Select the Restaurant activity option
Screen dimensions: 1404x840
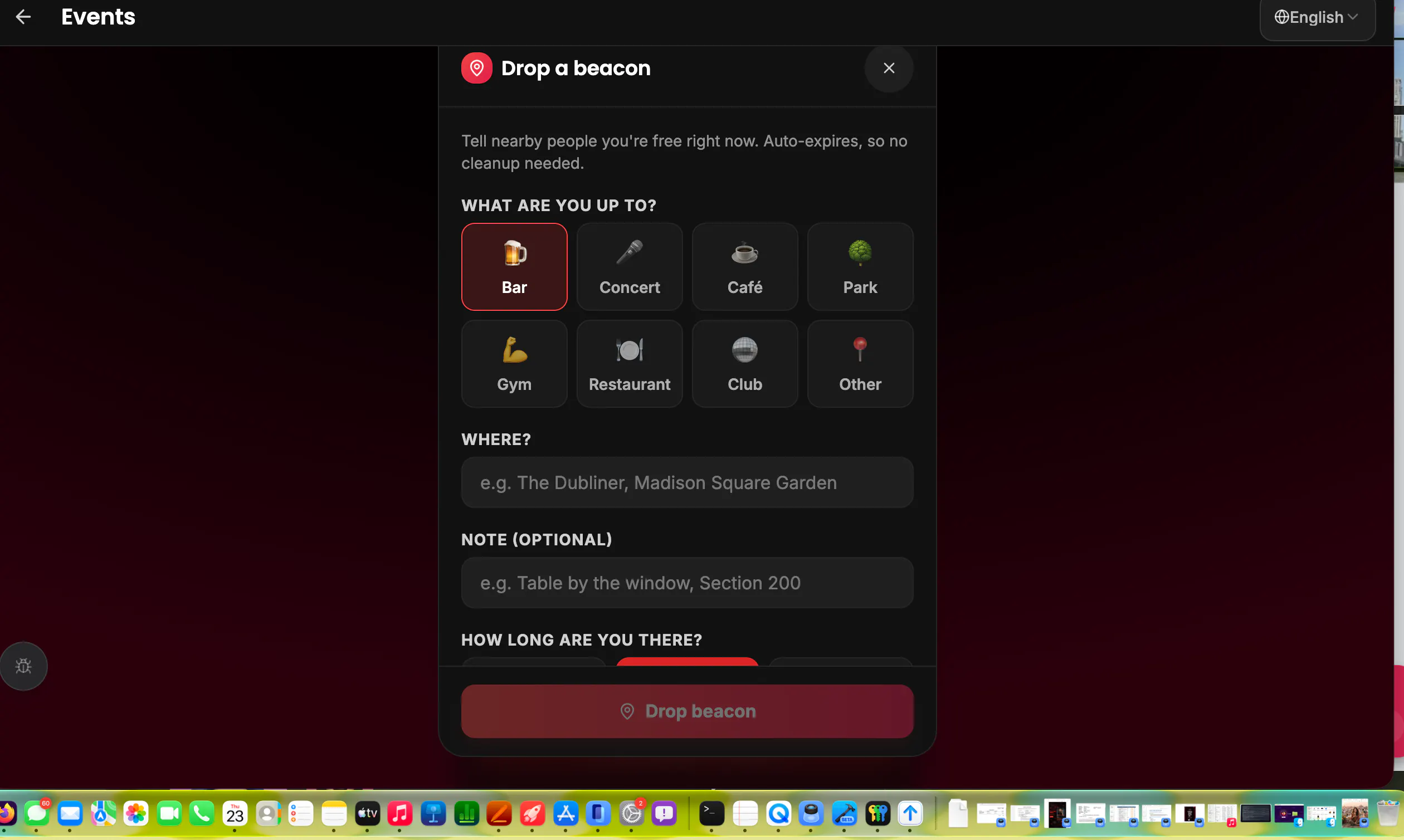click(630, 364)
